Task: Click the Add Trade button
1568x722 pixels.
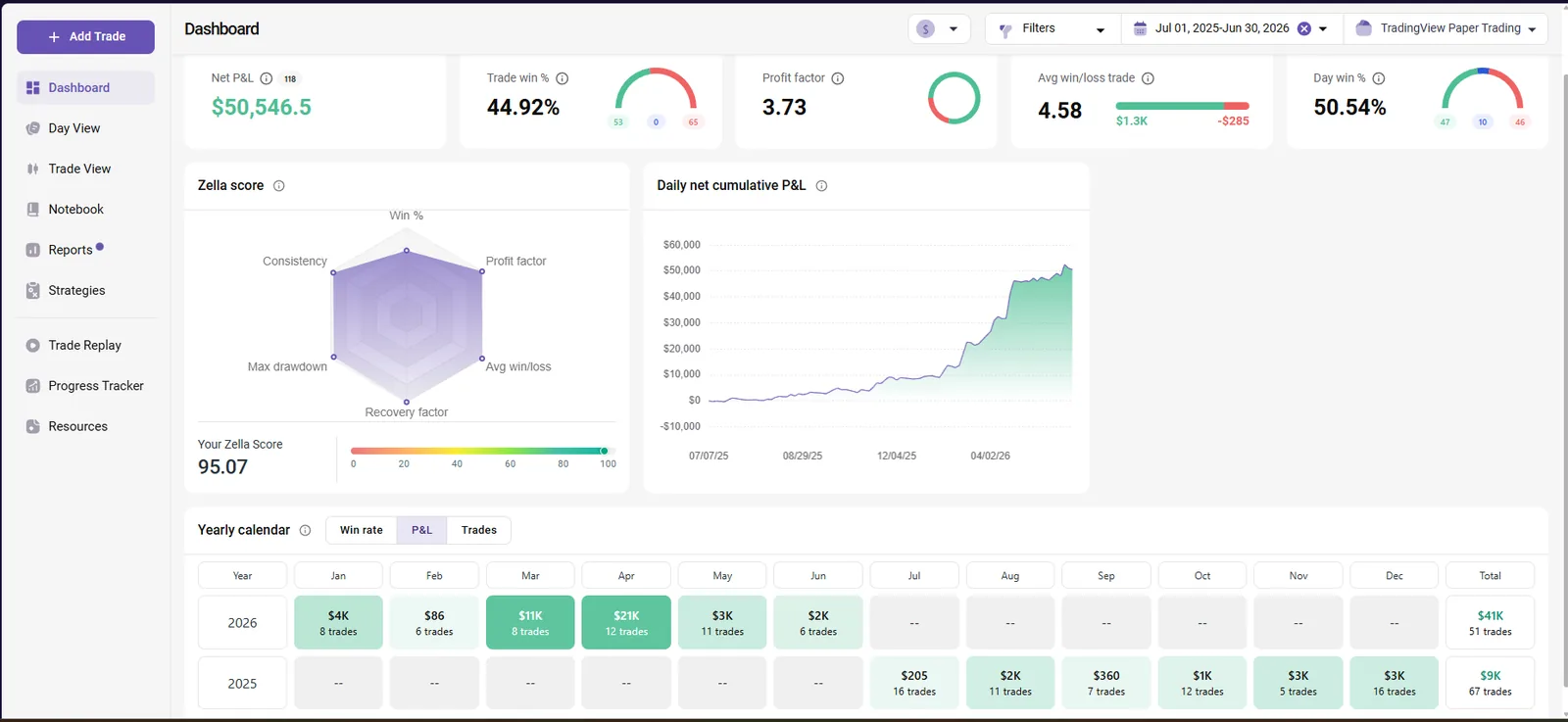Action: 85,37
